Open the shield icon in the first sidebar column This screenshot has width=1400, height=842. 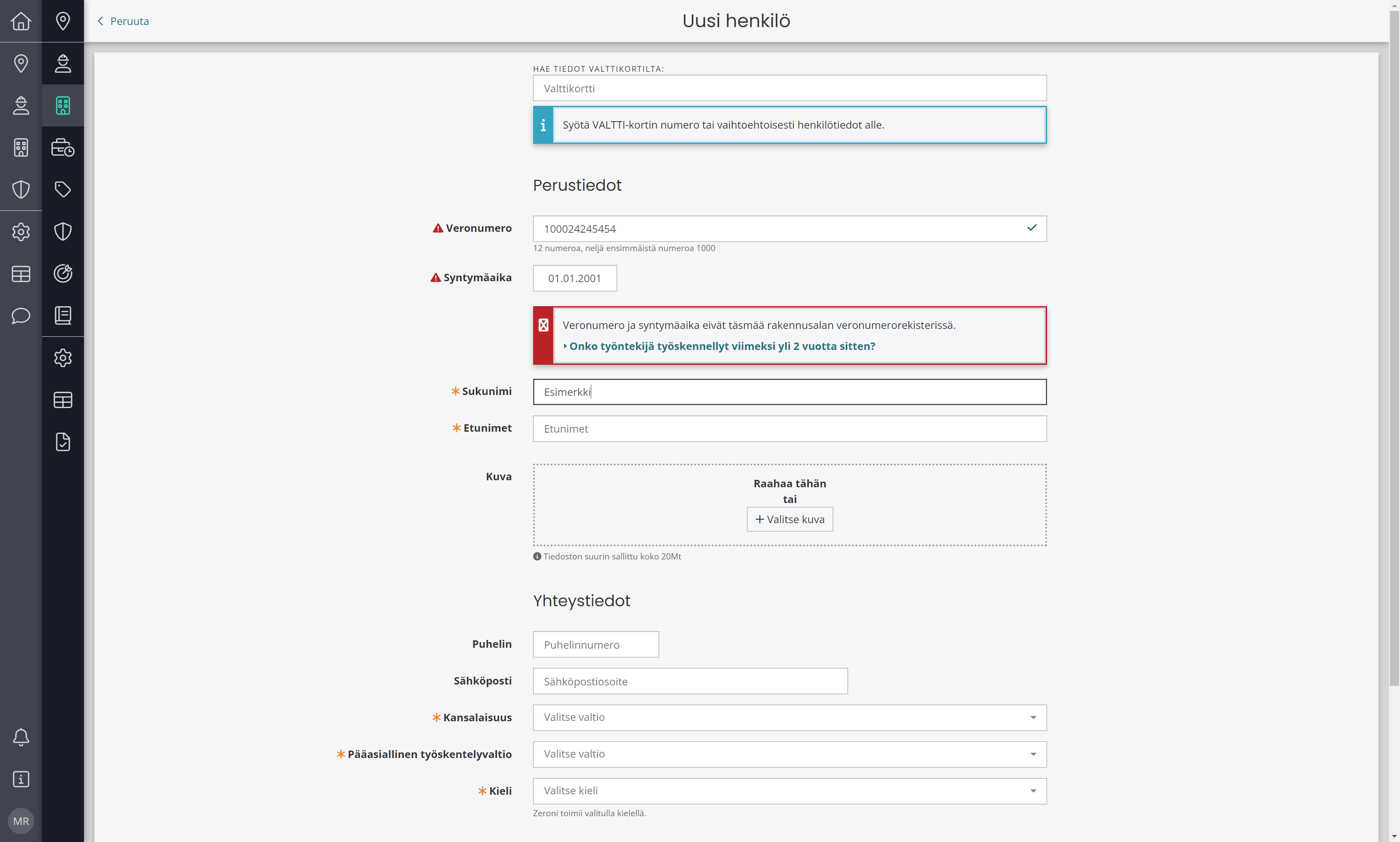[x=21, y=189]
